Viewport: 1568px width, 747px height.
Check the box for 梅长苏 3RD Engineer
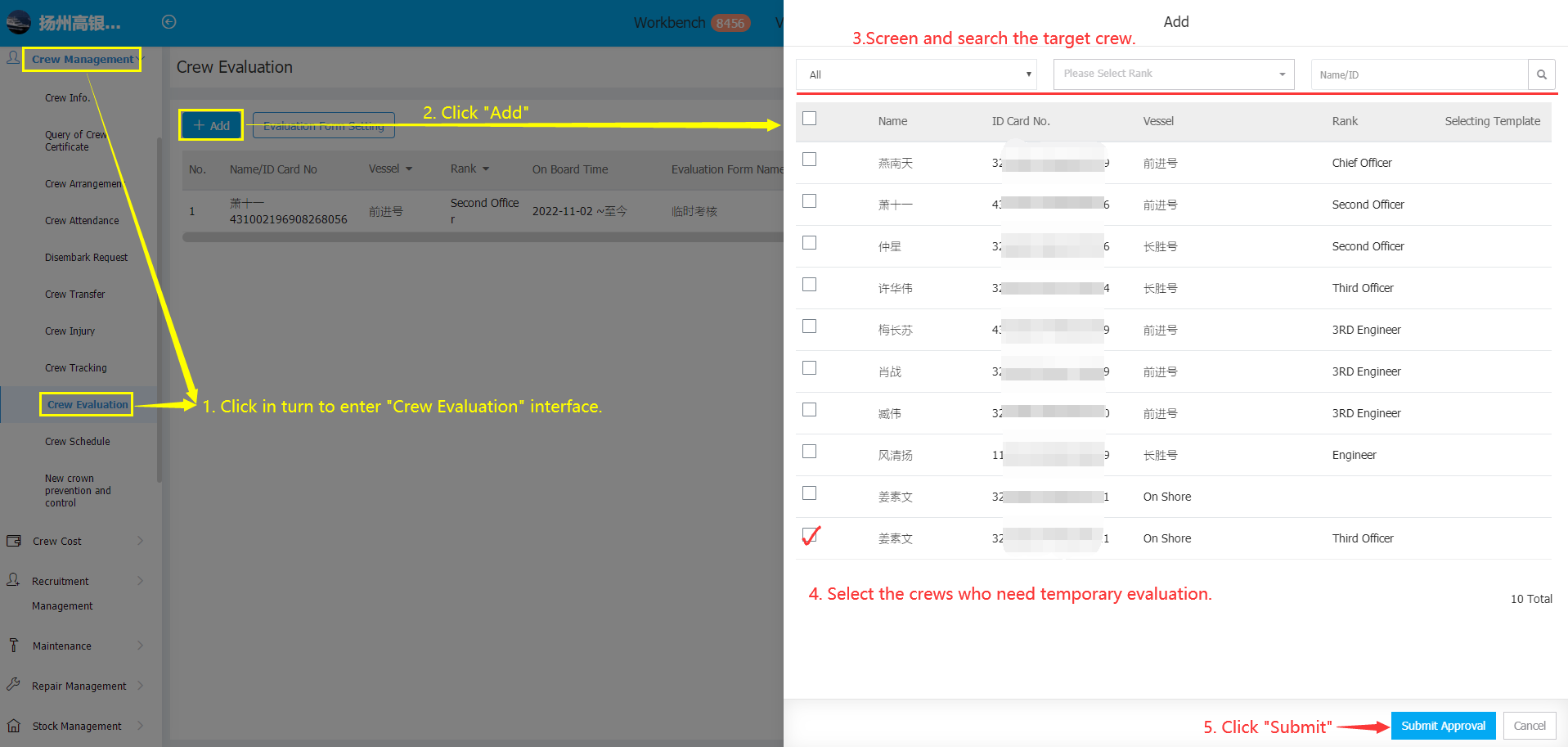[810, 326]
